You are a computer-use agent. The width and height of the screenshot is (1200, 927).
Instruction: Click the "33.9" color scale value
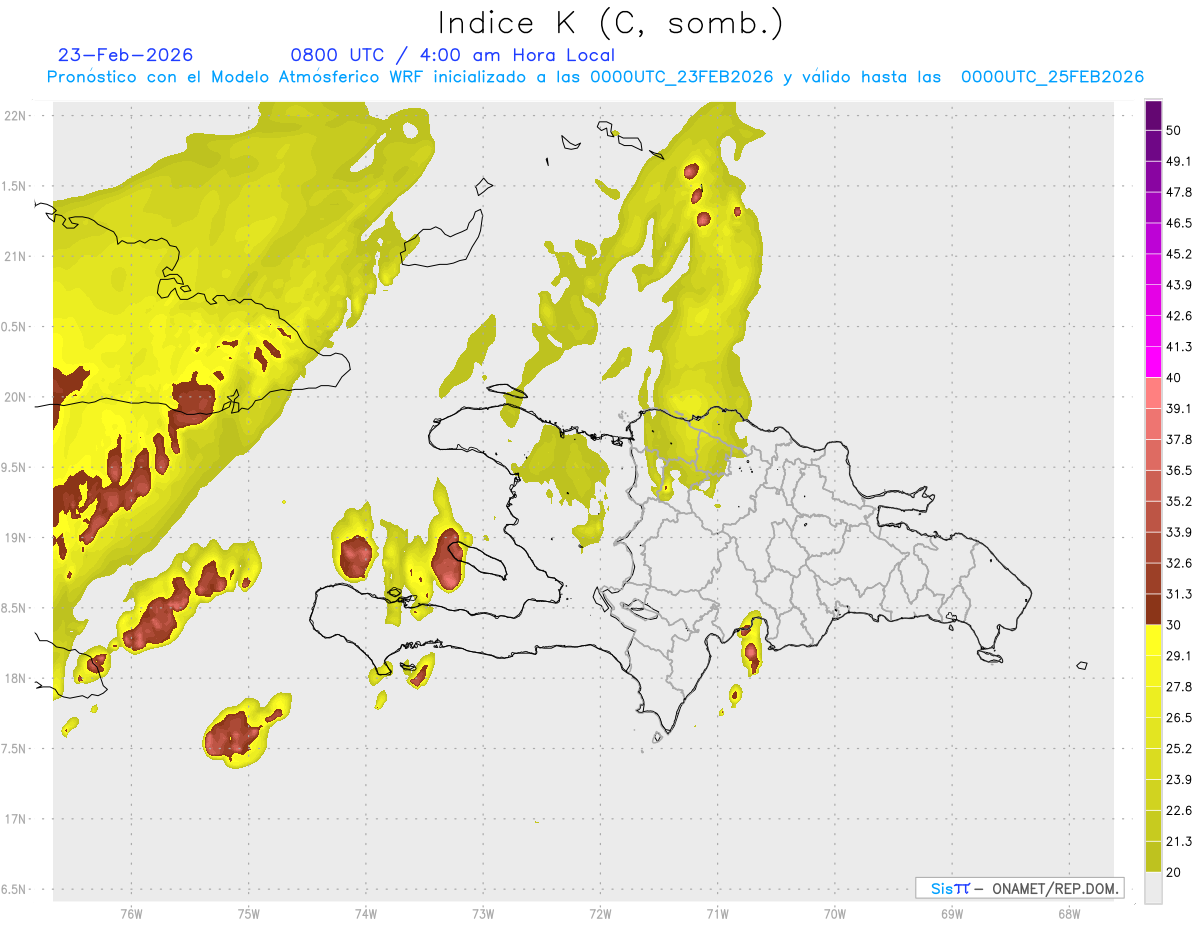1179,532
